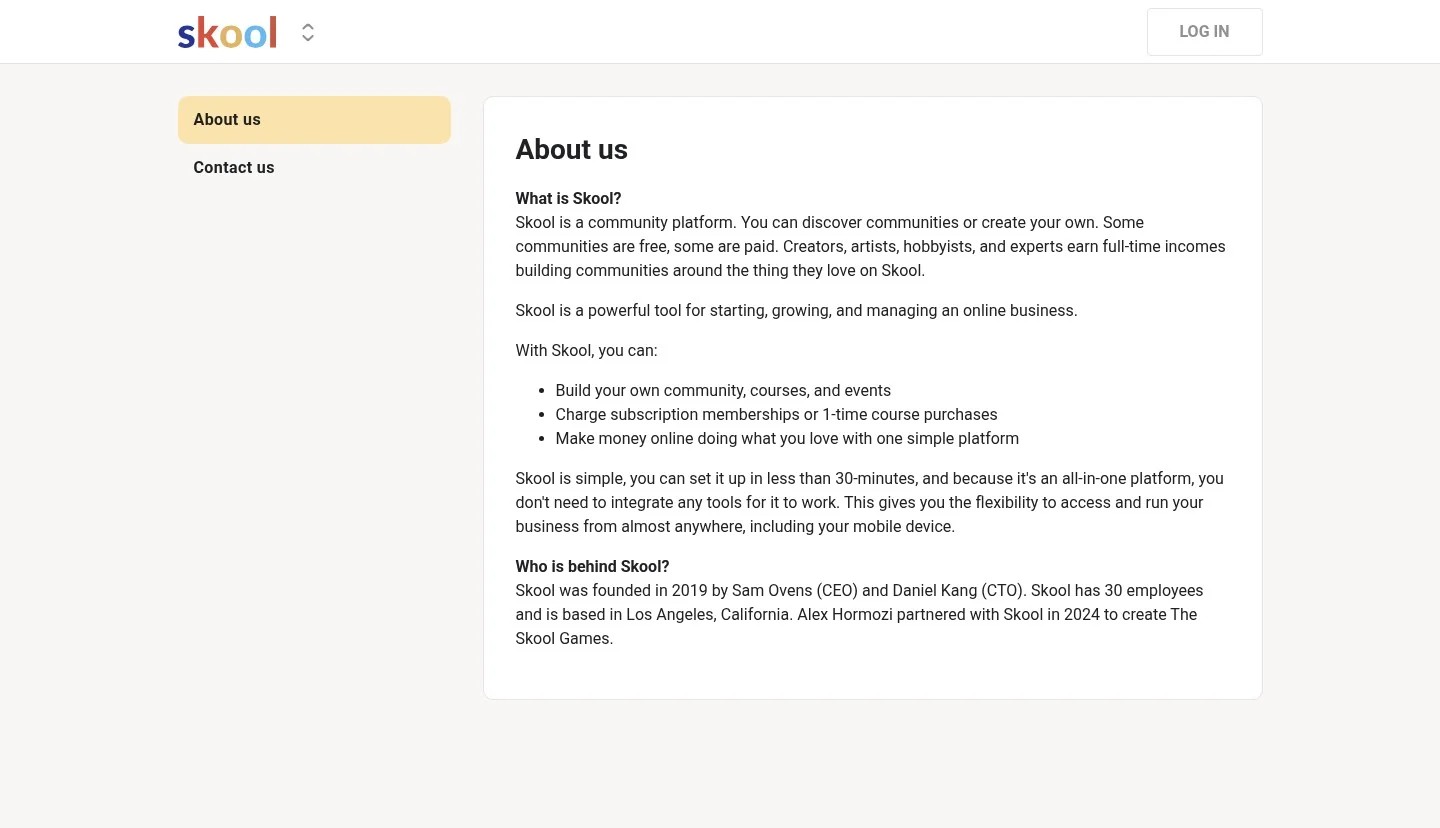Click the paragraph beginning "Skool is simple"
The height and width of the screenshot is (828, 1440).
pos(871,502)
